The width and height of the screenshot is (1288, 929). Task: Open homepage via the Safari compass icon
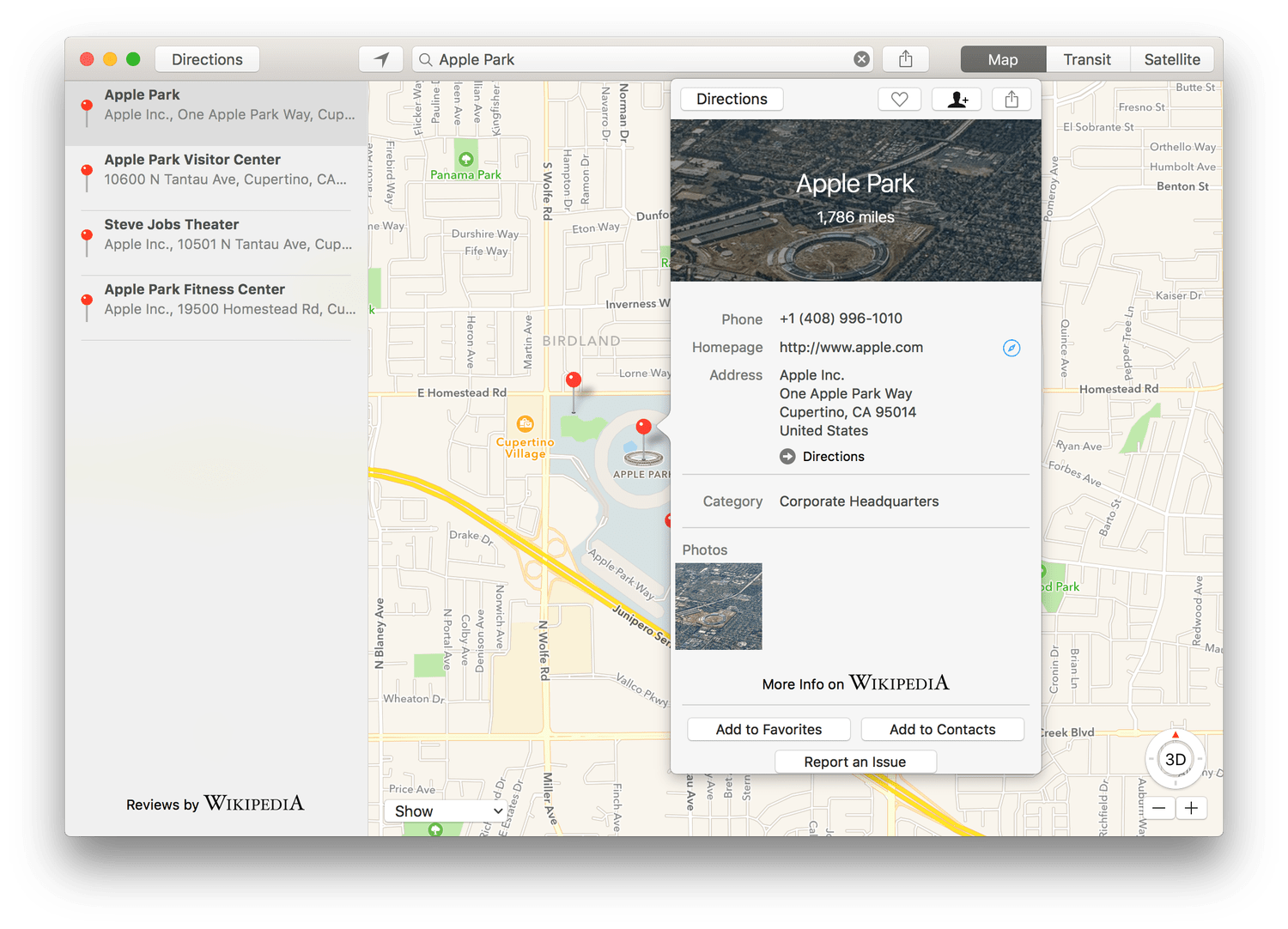1012,348
